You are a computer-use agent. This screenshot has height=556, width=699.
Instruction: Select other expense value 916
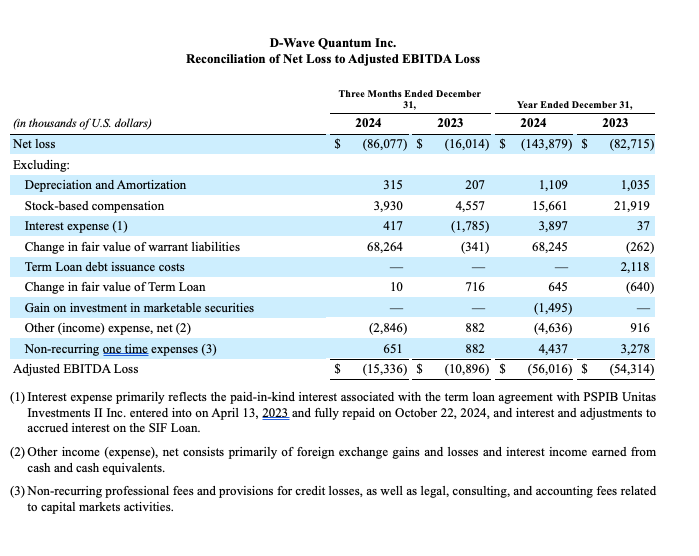click(640, 328)
